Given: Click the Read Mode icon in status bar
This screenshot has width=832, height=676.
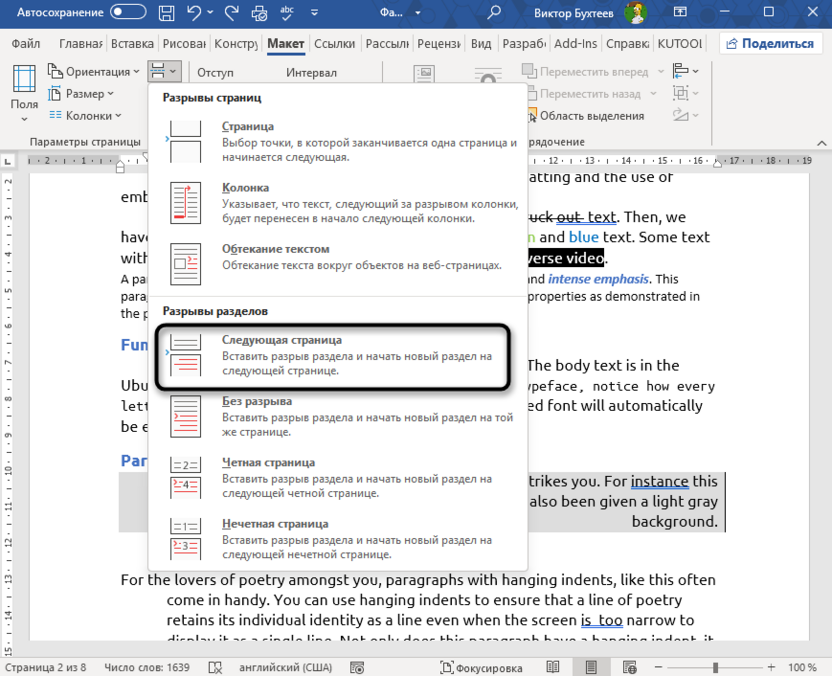Looking at the screenshot, I should click(x=553, y=666).
